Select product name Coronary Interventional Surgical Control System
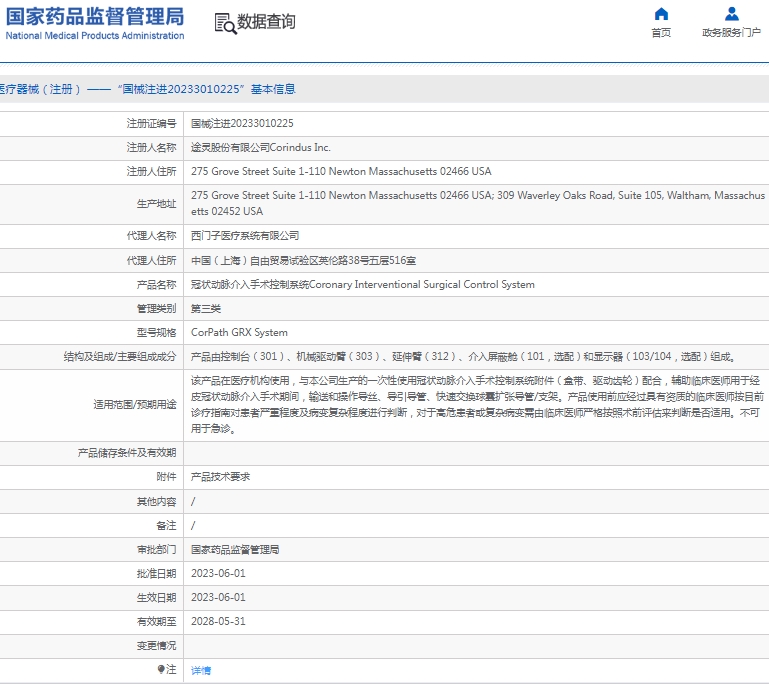Image resolution: width=769 pixels, height=684 pixels. pos(362,285)
